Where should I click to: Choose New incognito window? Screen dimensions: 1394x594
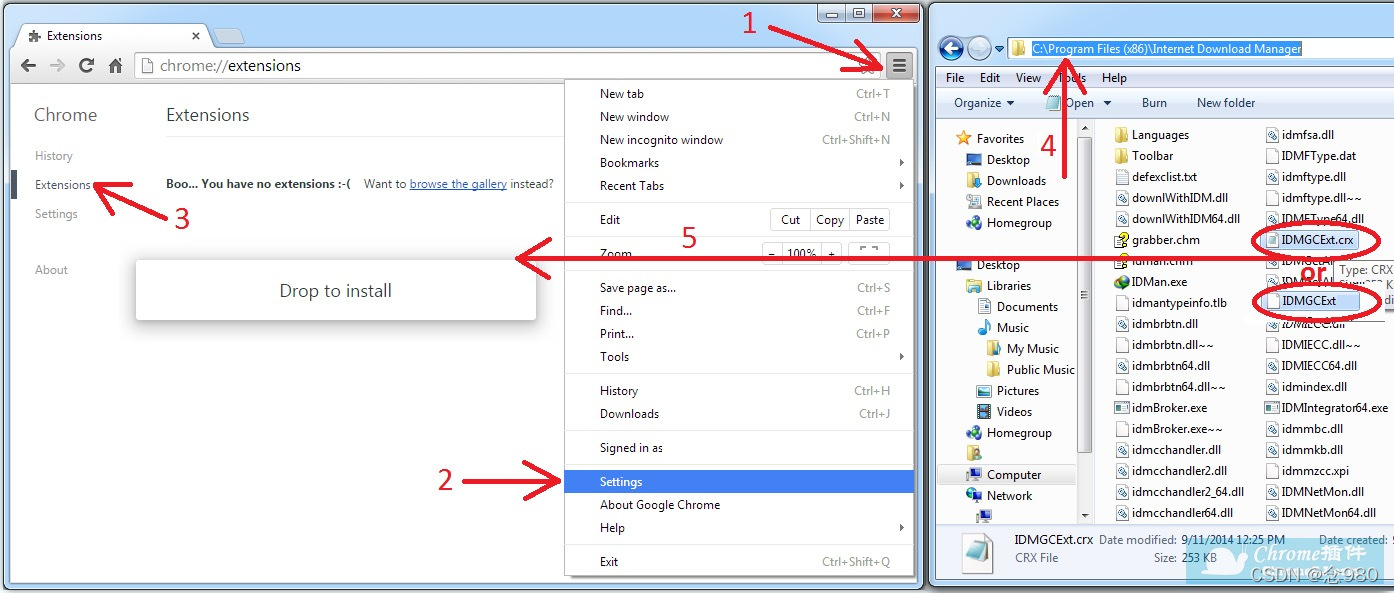click(x=739, y=140)
